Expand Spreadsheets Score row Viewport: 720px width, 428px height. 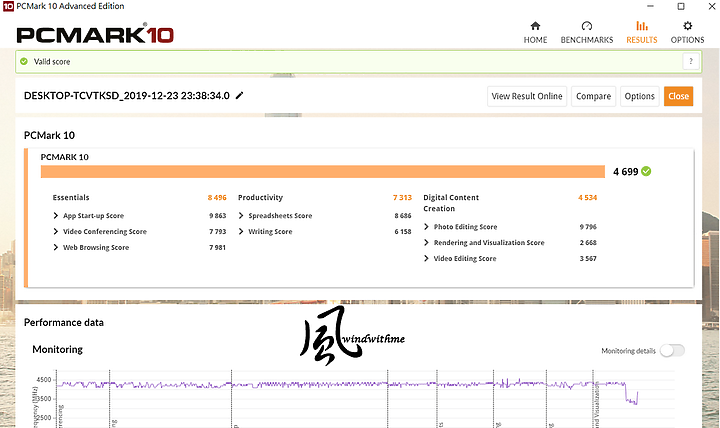tap(241, 215)
